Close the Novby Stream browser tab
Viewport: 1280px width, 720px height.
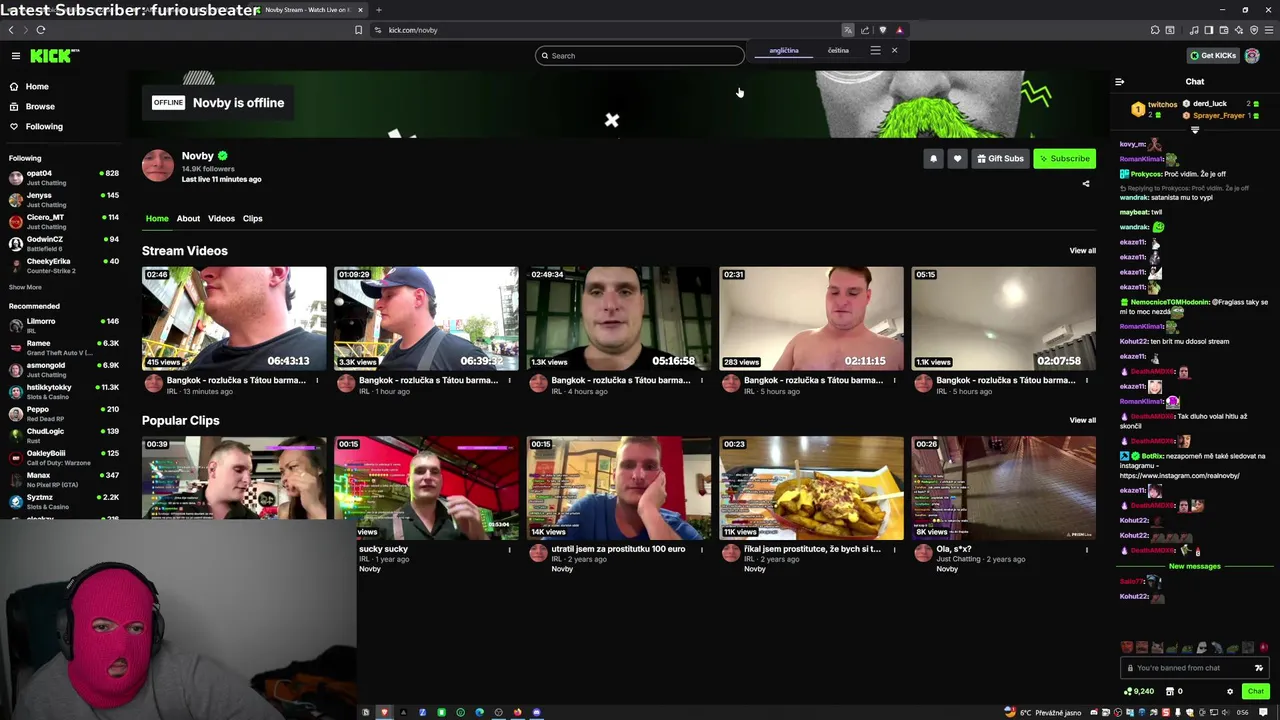pyautogui.click(x=360, y=10)
